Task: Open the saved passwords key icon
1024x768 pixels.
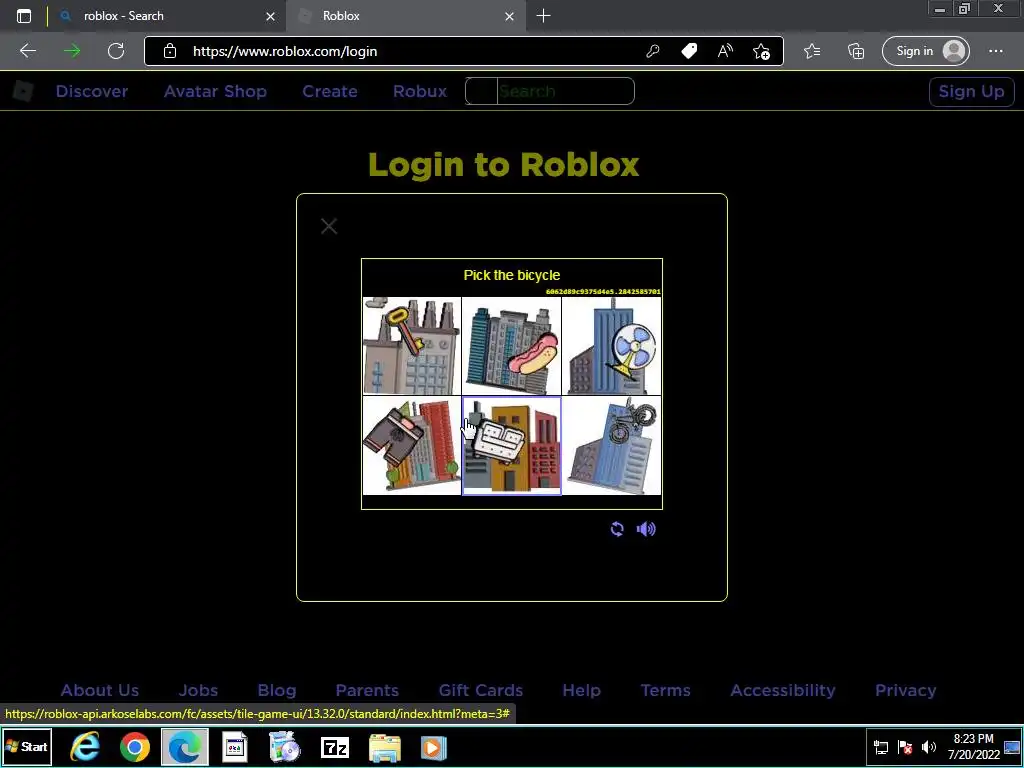Action: (x=652, y=51)
